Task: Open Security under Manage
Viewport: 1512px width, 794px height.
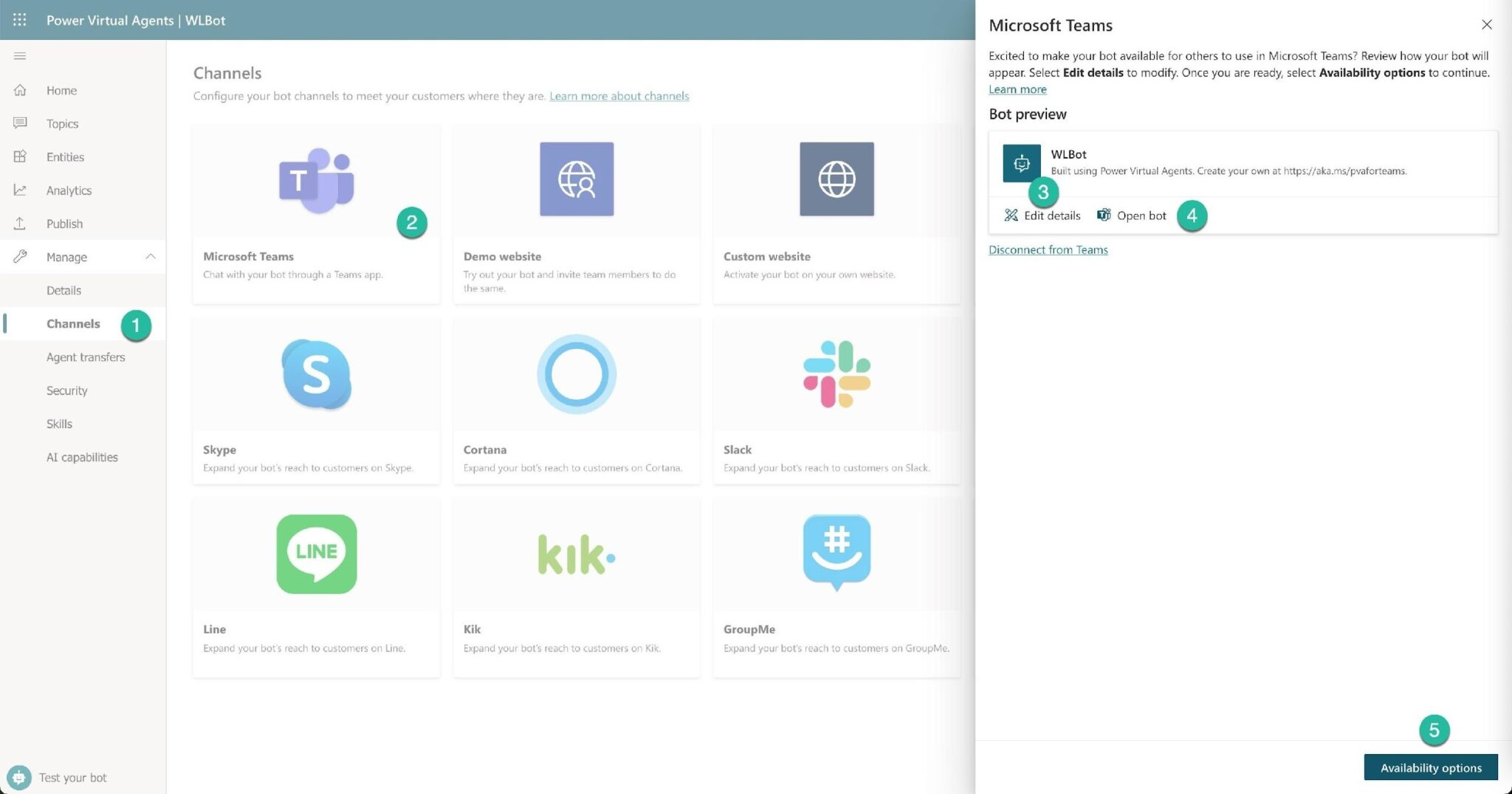Action: coord(66,390)
